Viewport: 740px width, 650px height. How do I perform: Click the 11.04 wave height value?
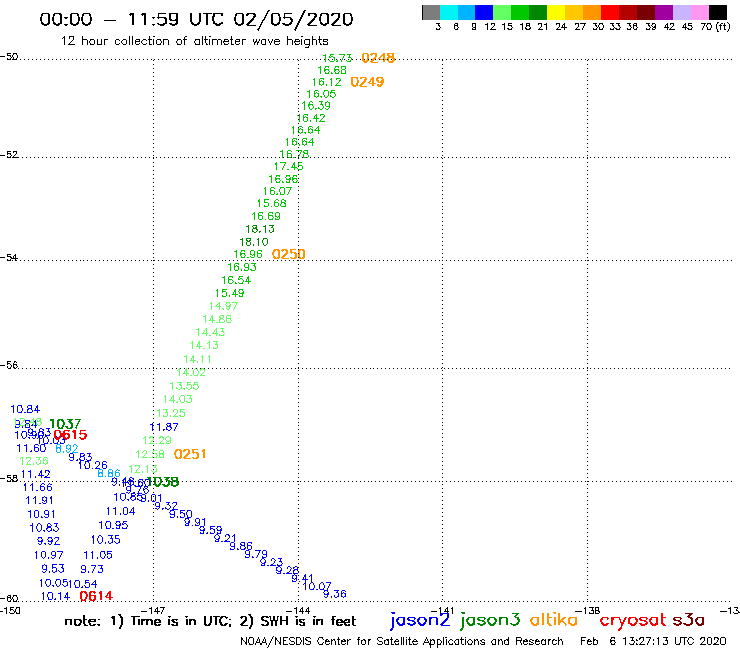[x=120, y=511]
